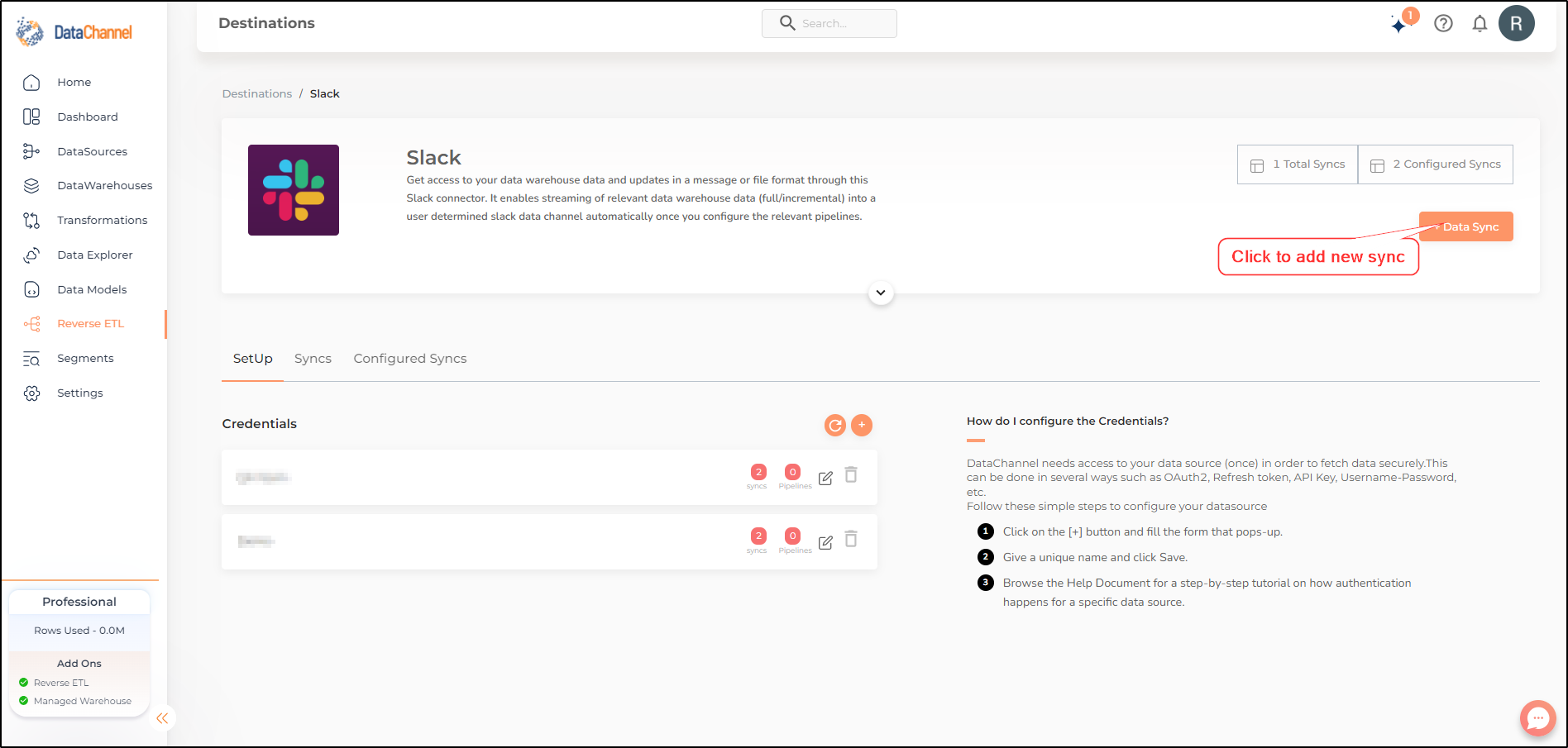The image size is (1568, 748).
Task: Open Transformations menu item
Action: [x=103, y=221]
